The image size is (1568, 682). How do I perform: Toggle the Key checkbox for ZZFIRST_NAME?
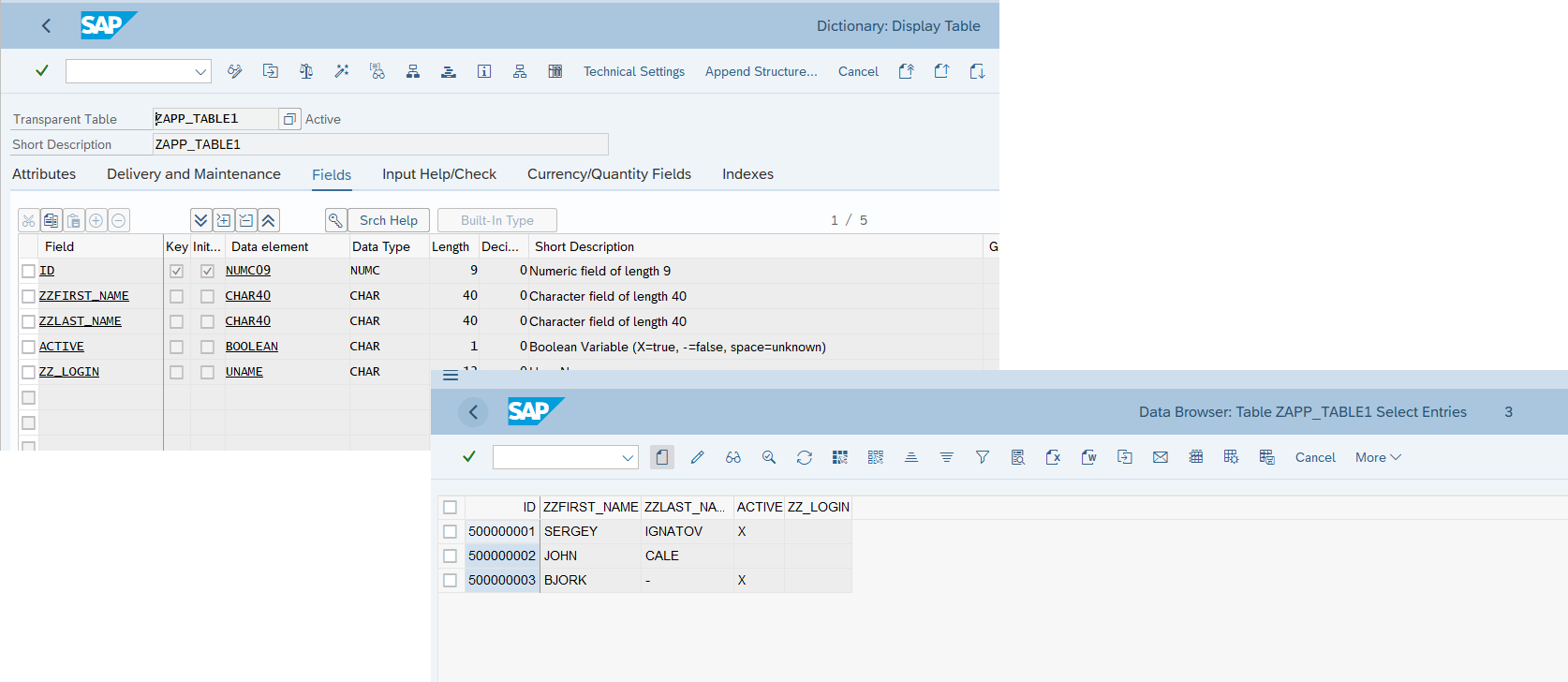176,296
